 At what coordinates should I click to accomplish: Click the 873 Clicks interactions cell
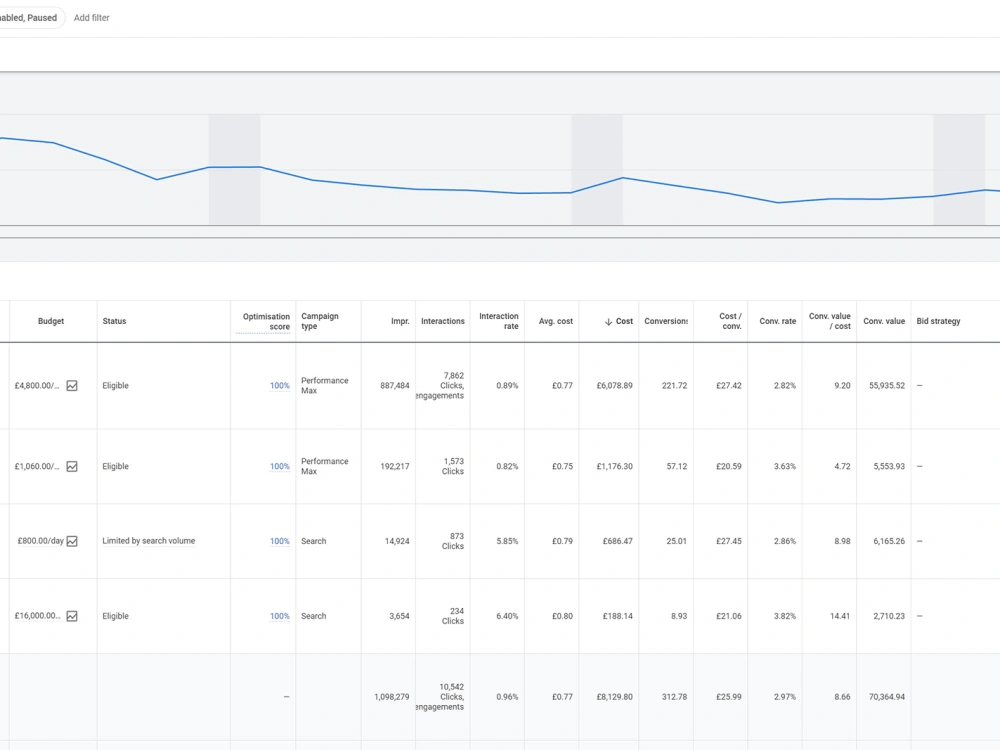pos(453,541)
